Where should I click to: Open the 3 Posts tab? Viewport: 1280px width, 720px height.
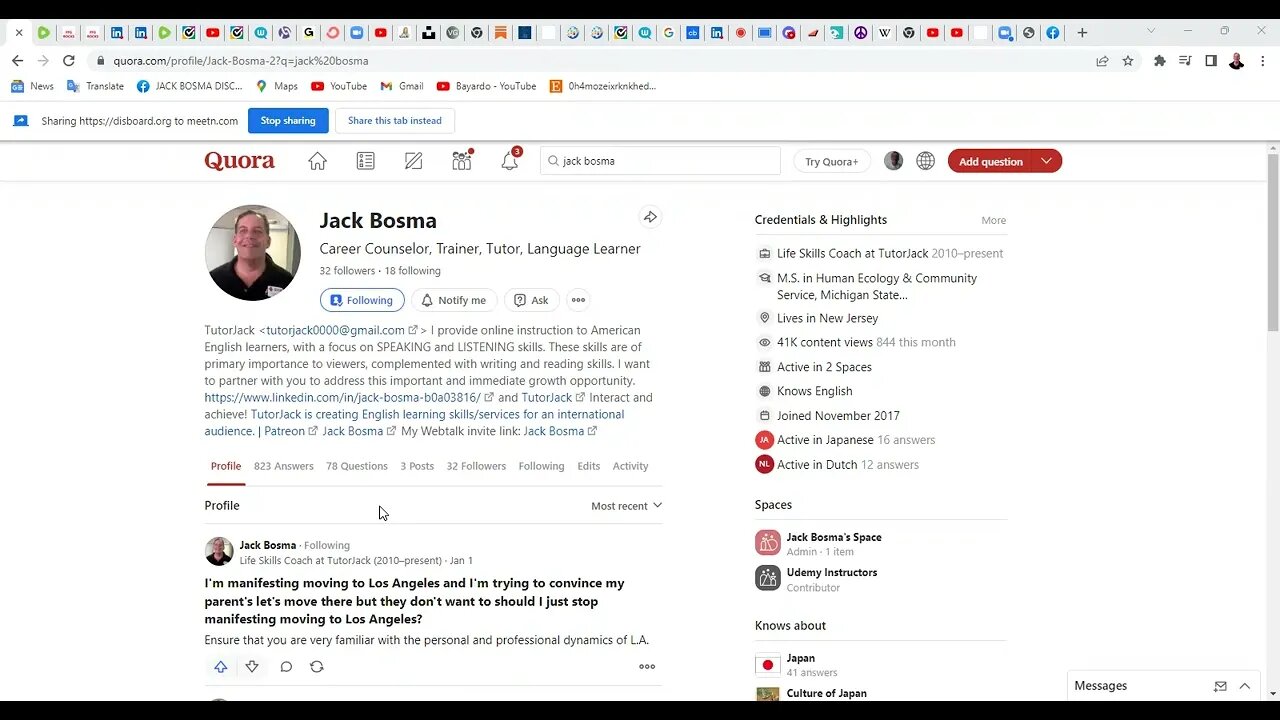[x=417, y=466]
